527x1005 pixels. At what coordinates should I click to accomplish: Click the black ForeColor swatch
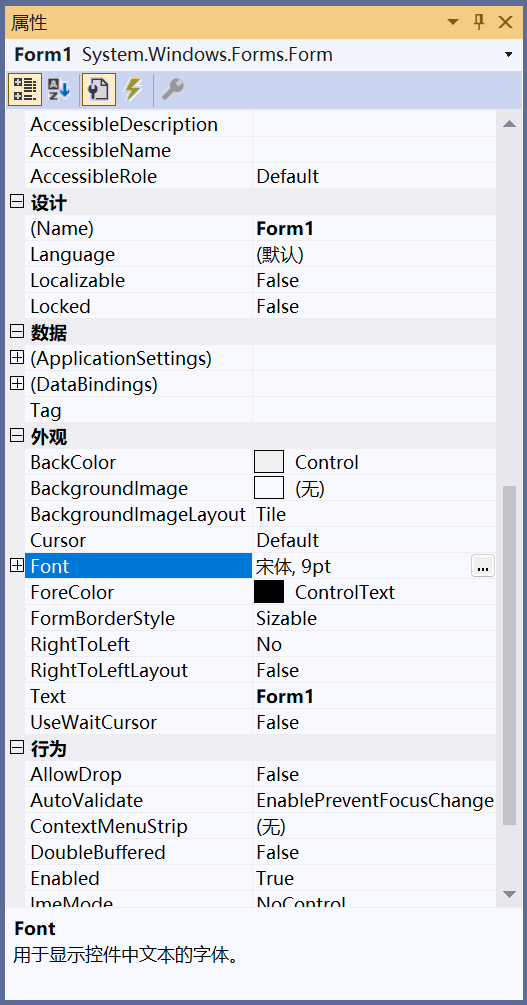click(x=269, y=592)
